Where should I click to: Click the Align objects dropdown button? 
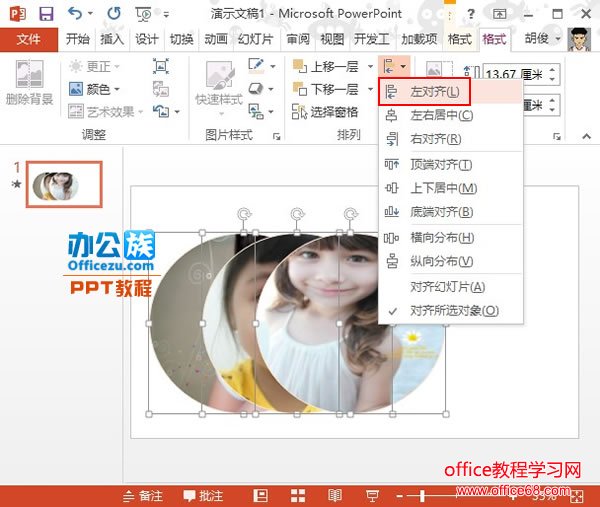[x=394, y=67]
